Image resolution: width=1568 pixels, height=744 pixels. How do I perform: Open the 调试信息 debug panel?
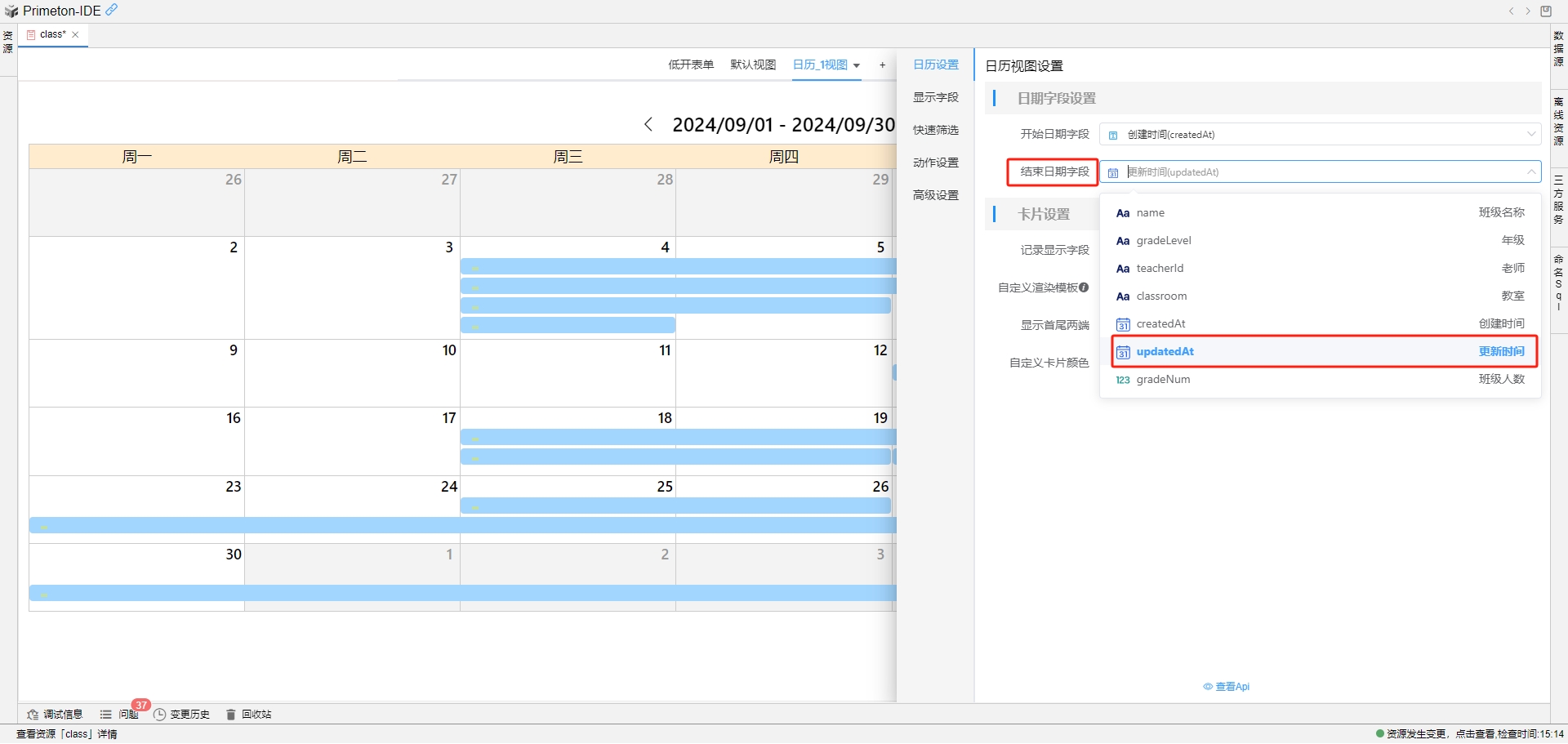(x=55, y=714)
